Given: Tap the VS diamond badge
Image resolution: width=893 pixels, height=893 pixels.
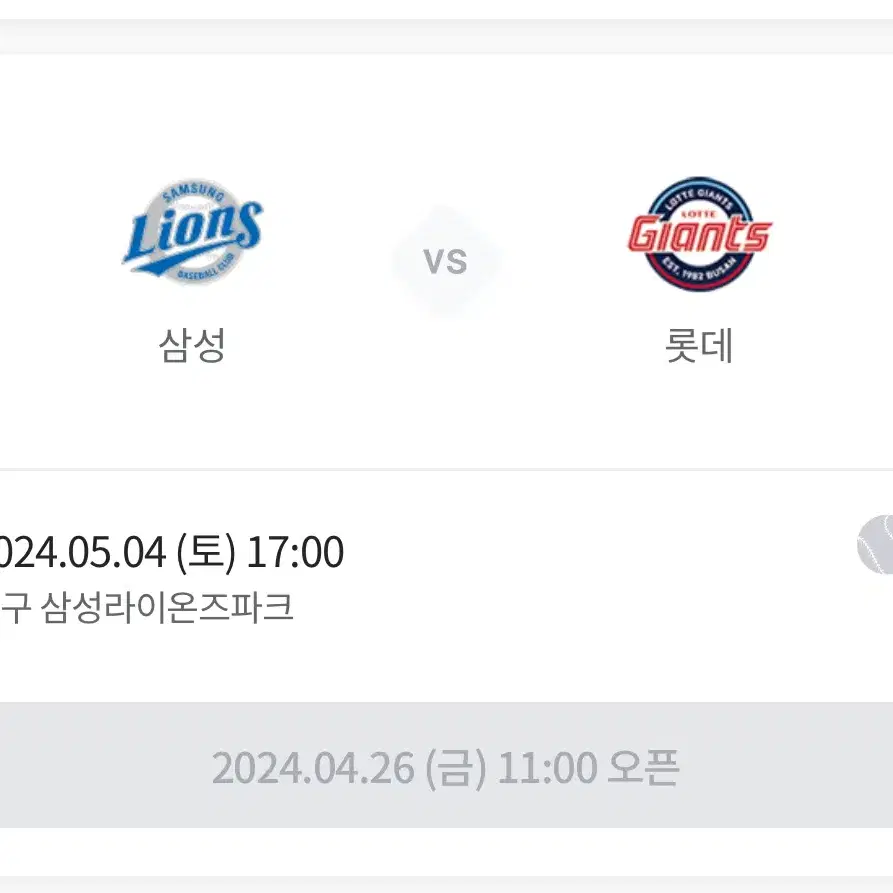Looking at the screenshot, I should [446, 261].
